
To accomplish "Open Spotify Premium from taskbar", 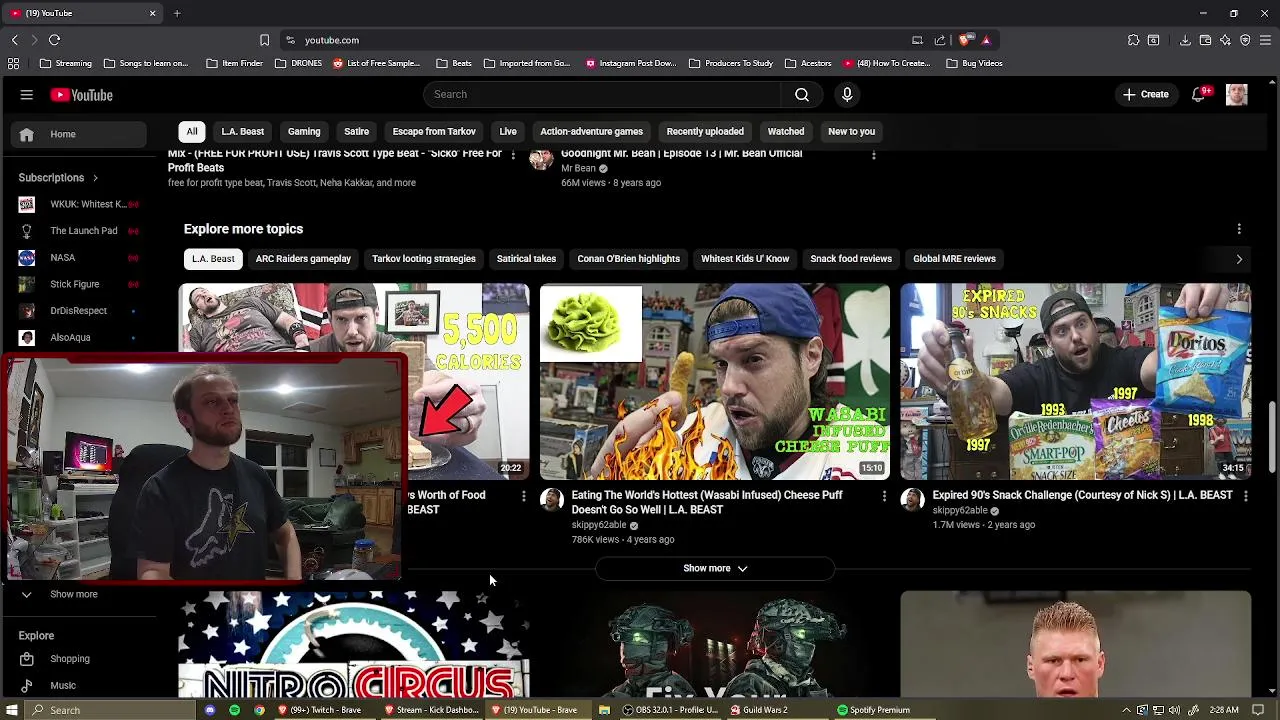I will click(873, 710).
